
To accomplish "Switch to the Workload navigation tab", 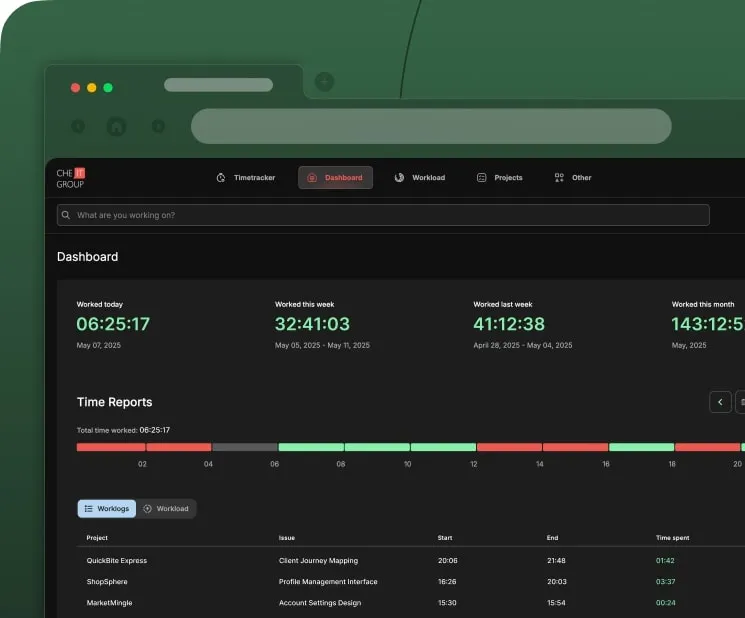I will click(x=420, y=178).
